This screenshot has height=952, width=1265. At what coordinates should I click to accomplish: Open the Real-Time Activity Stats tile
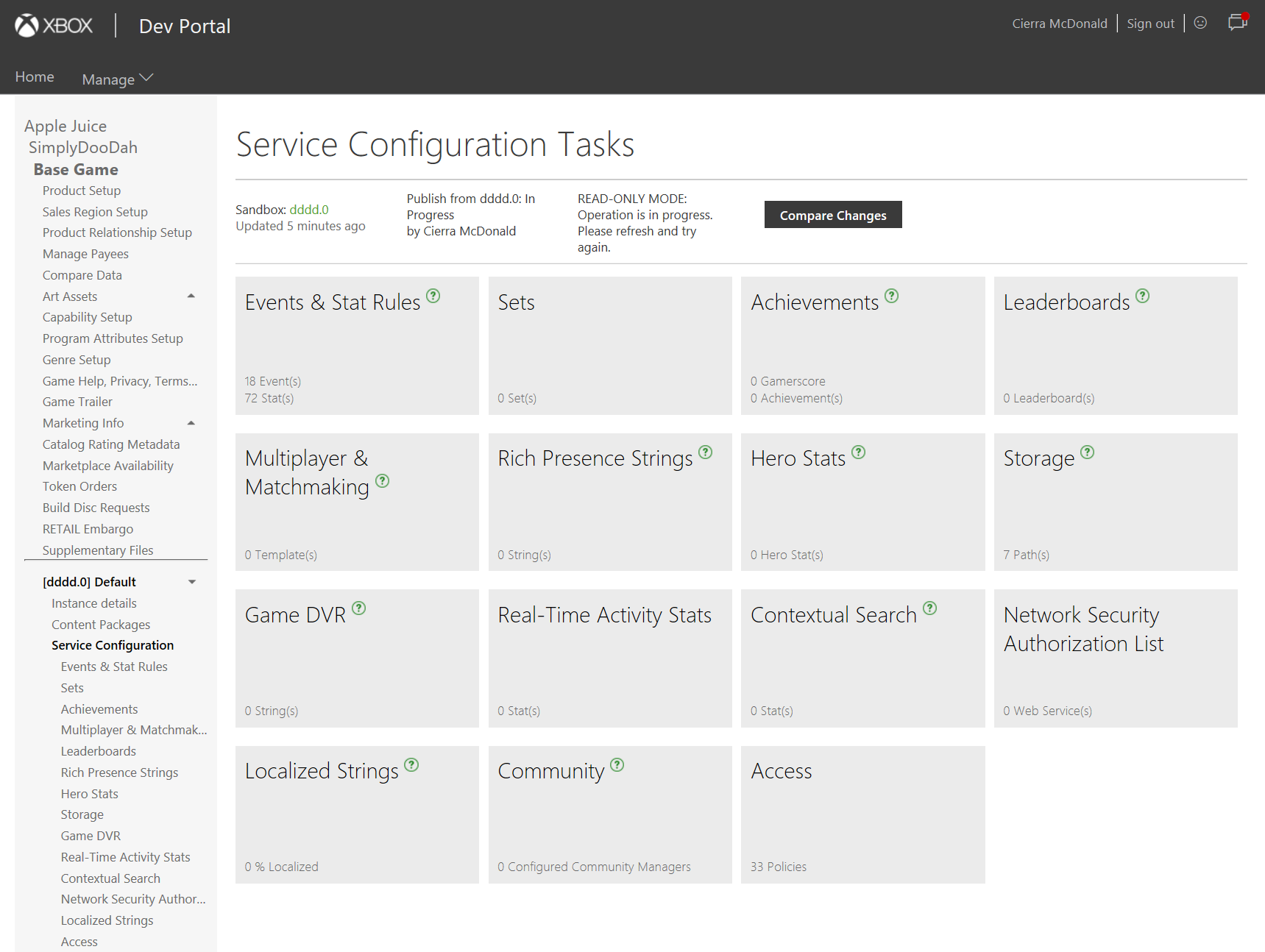pyautogui.click(x=610, y=658)
